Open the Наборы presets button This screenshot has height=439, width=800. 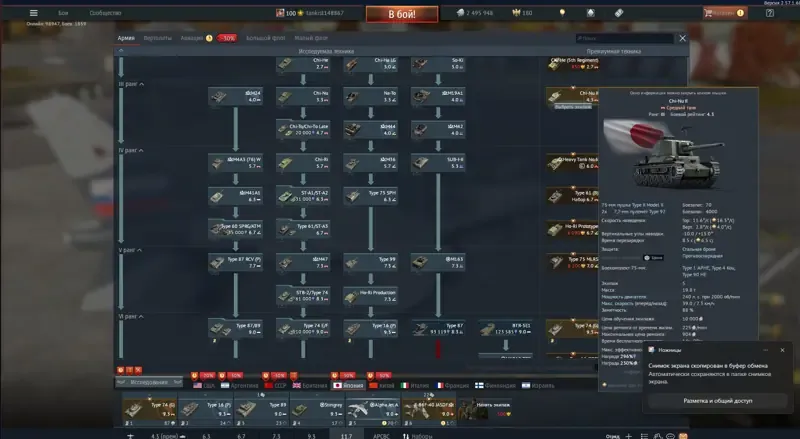pos(418,436)
